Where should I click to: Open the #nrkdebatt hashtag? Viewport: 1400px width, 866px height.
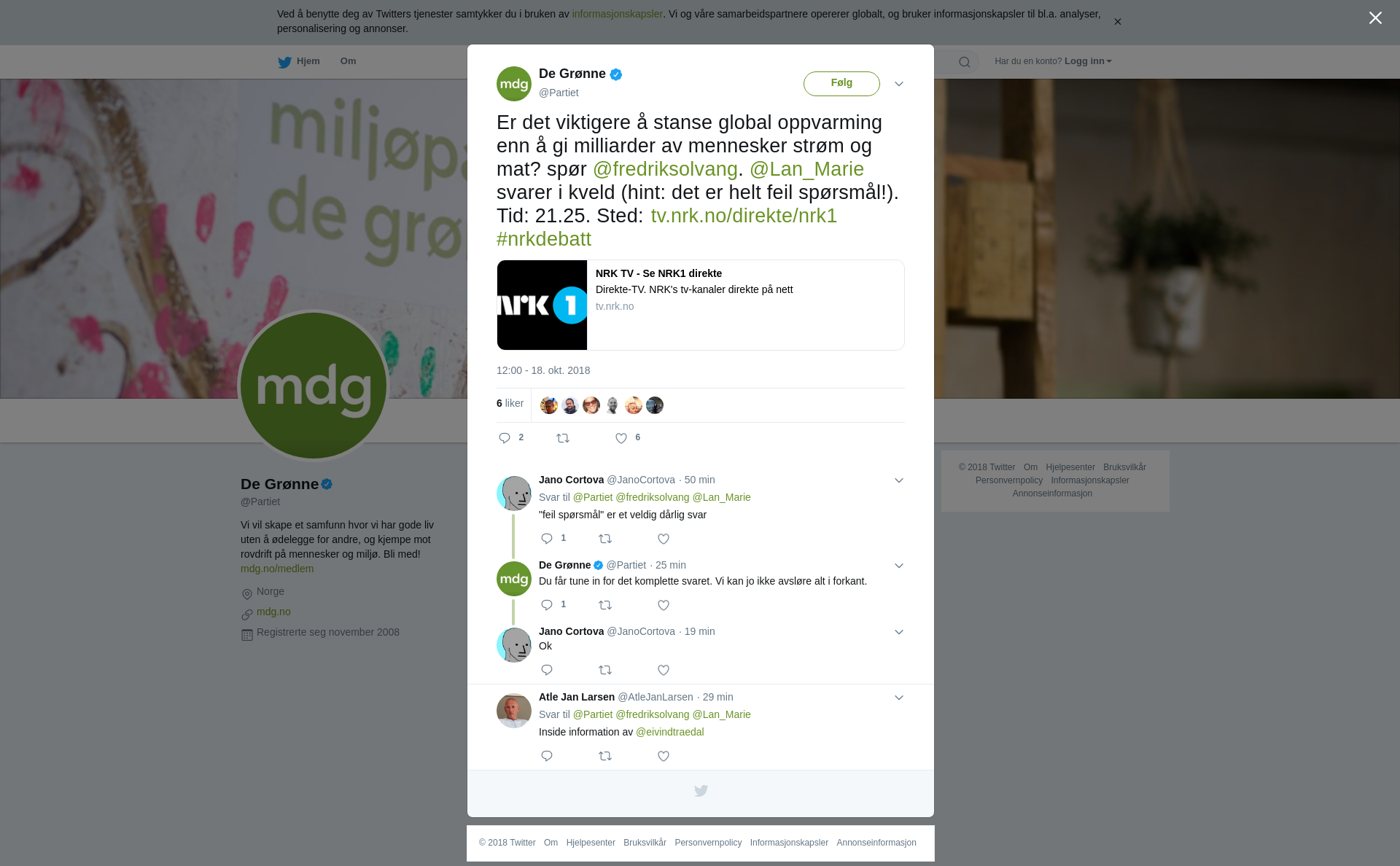pyautogui.click(x=544, y=239)
